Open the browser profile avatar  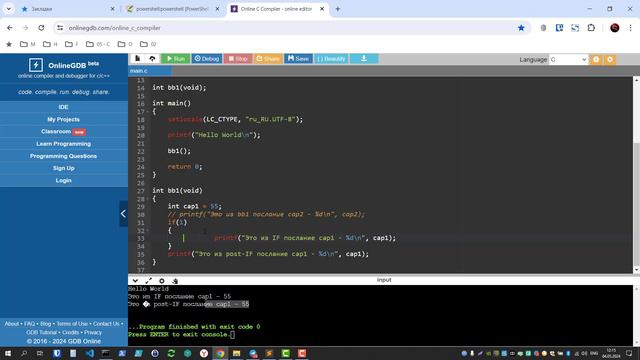click(x=614, y=28)
